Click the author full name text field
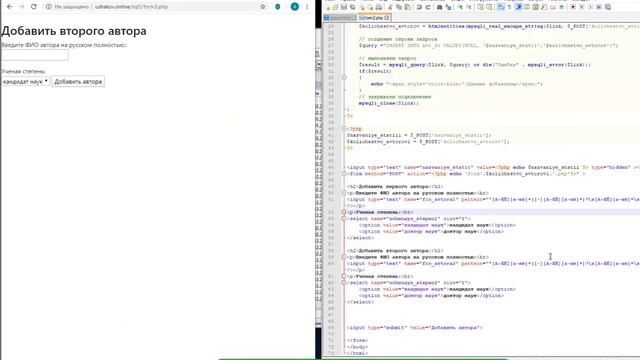Screen dimensions: 640x360 click(x=35, y=55)
